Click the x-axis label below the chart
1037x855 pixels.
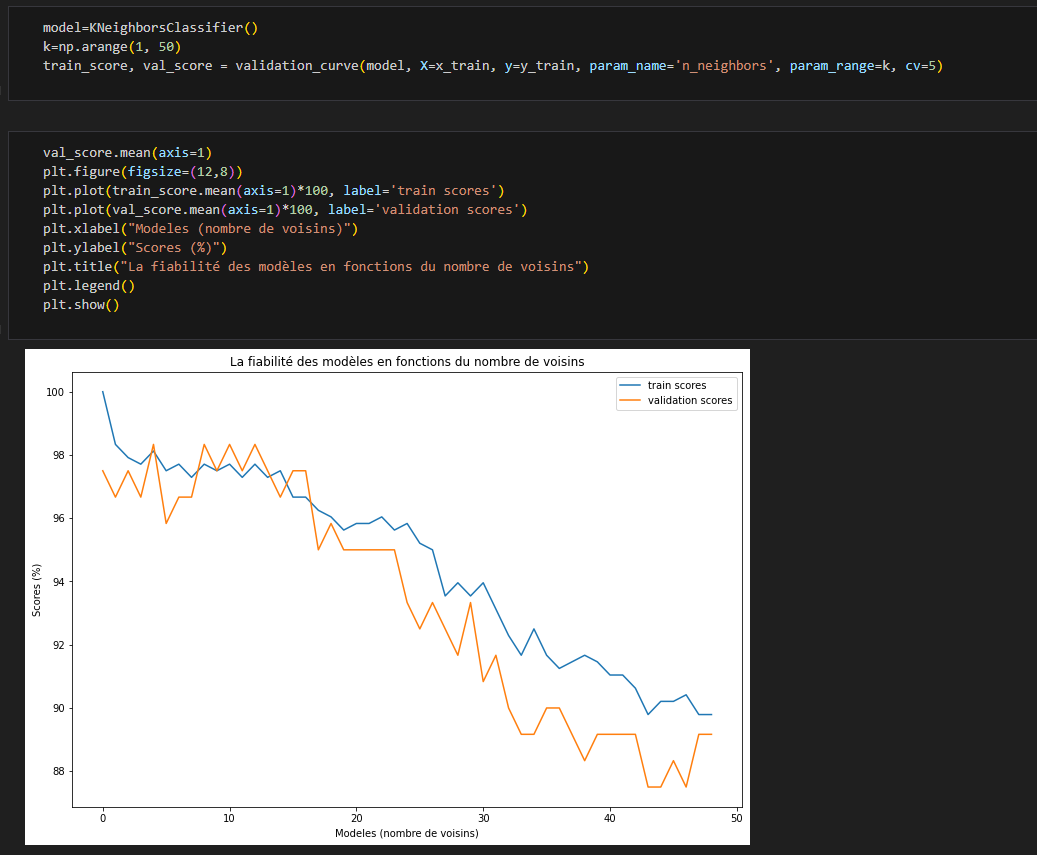tap(406, 833)
